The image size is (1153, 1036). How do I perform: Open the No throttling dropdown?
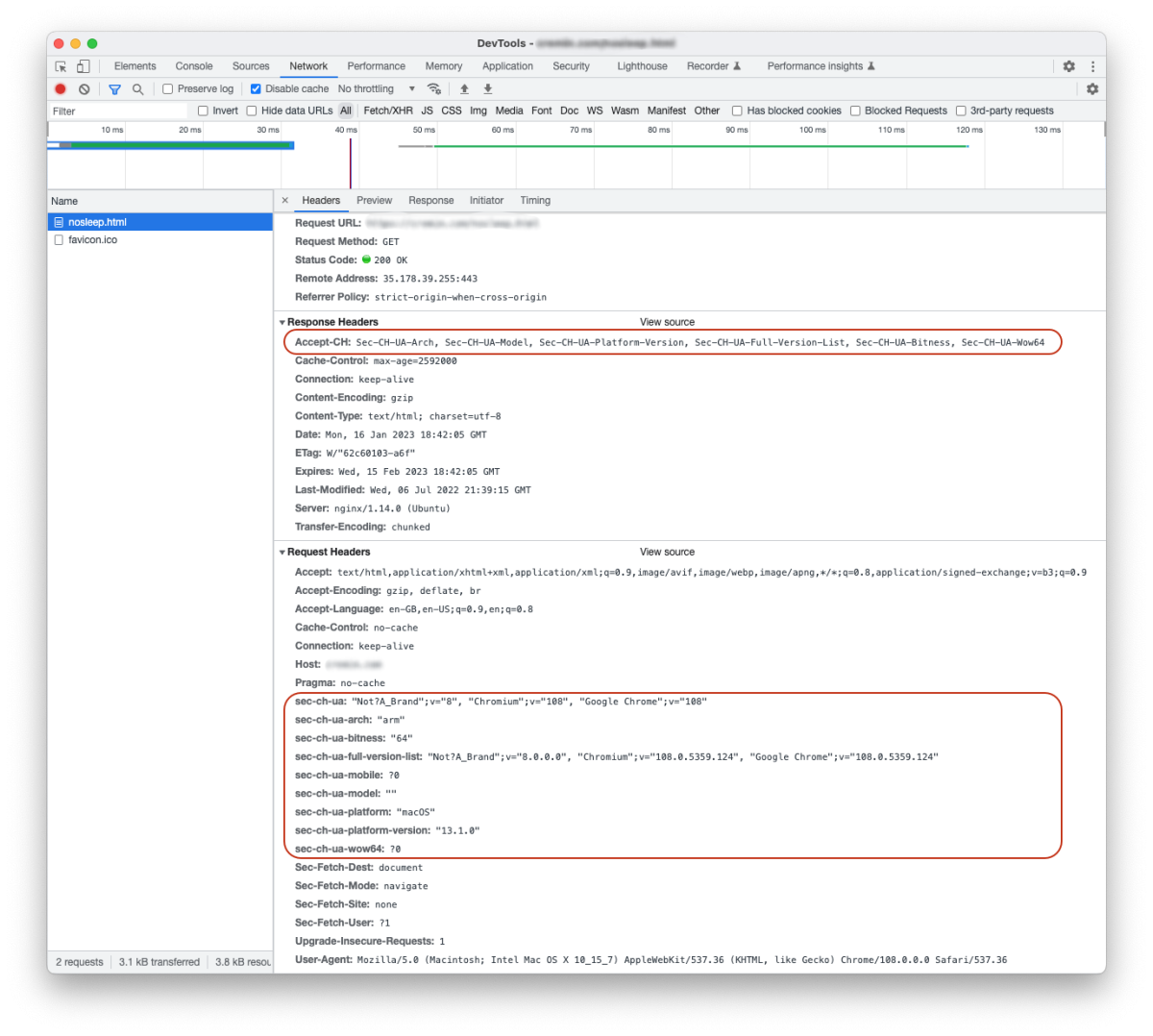coord(376,88)
